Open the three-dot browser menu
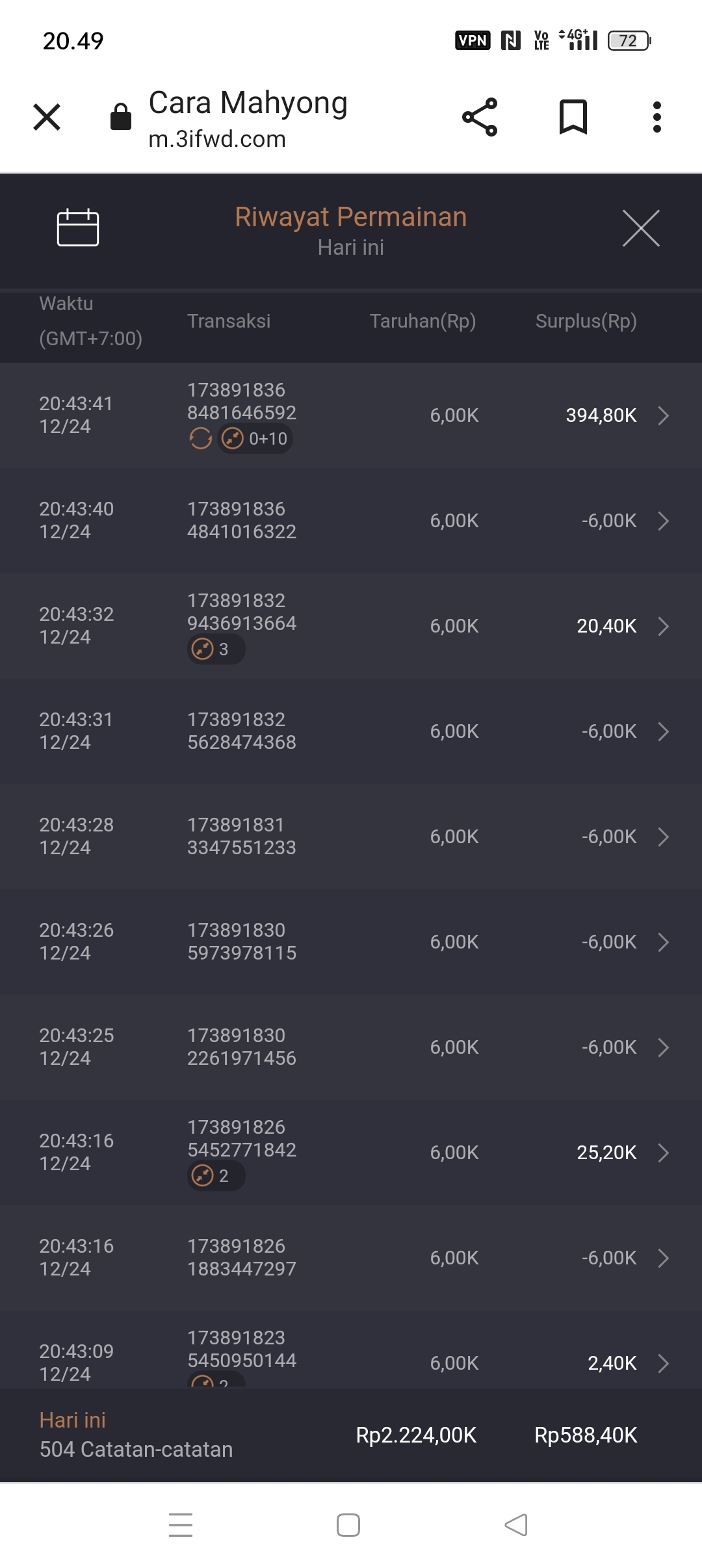This screenshot has height=1568, width=702. 657,117
